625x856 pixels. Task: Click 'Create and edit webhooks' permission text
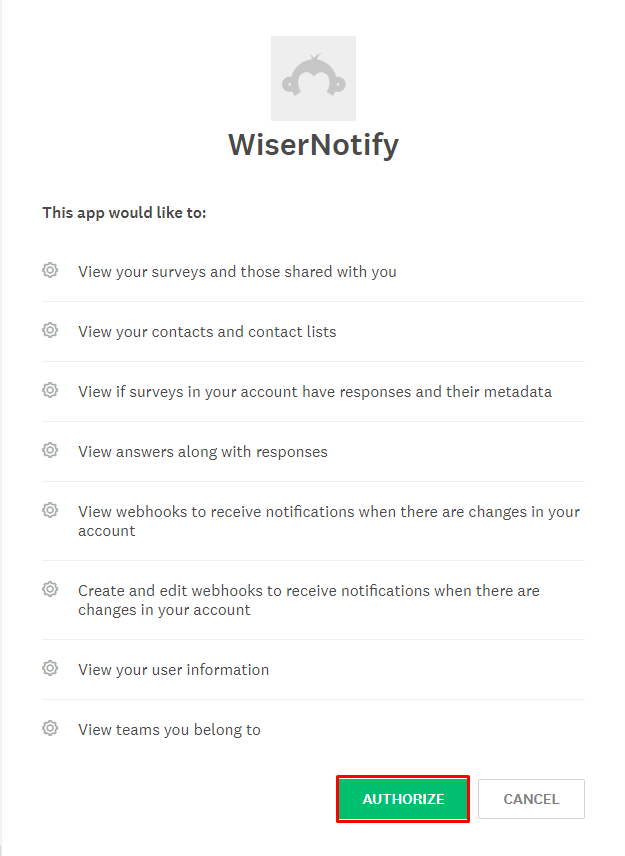(x=308, y=600)
